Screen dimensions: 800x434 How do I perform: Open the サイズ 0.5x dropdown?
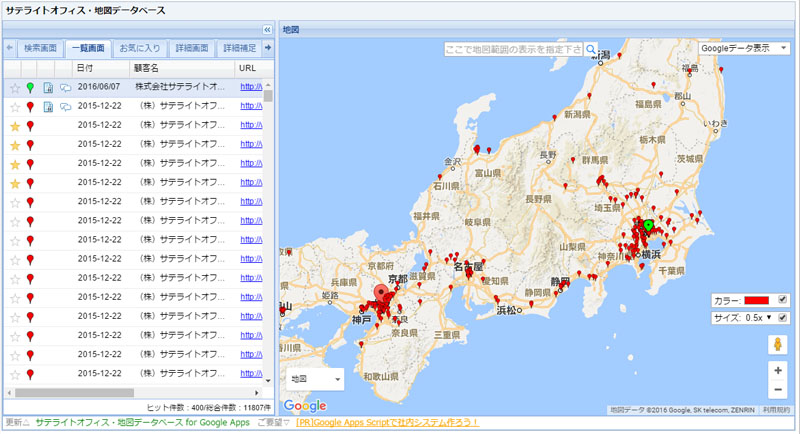click(x=758, y=318)
